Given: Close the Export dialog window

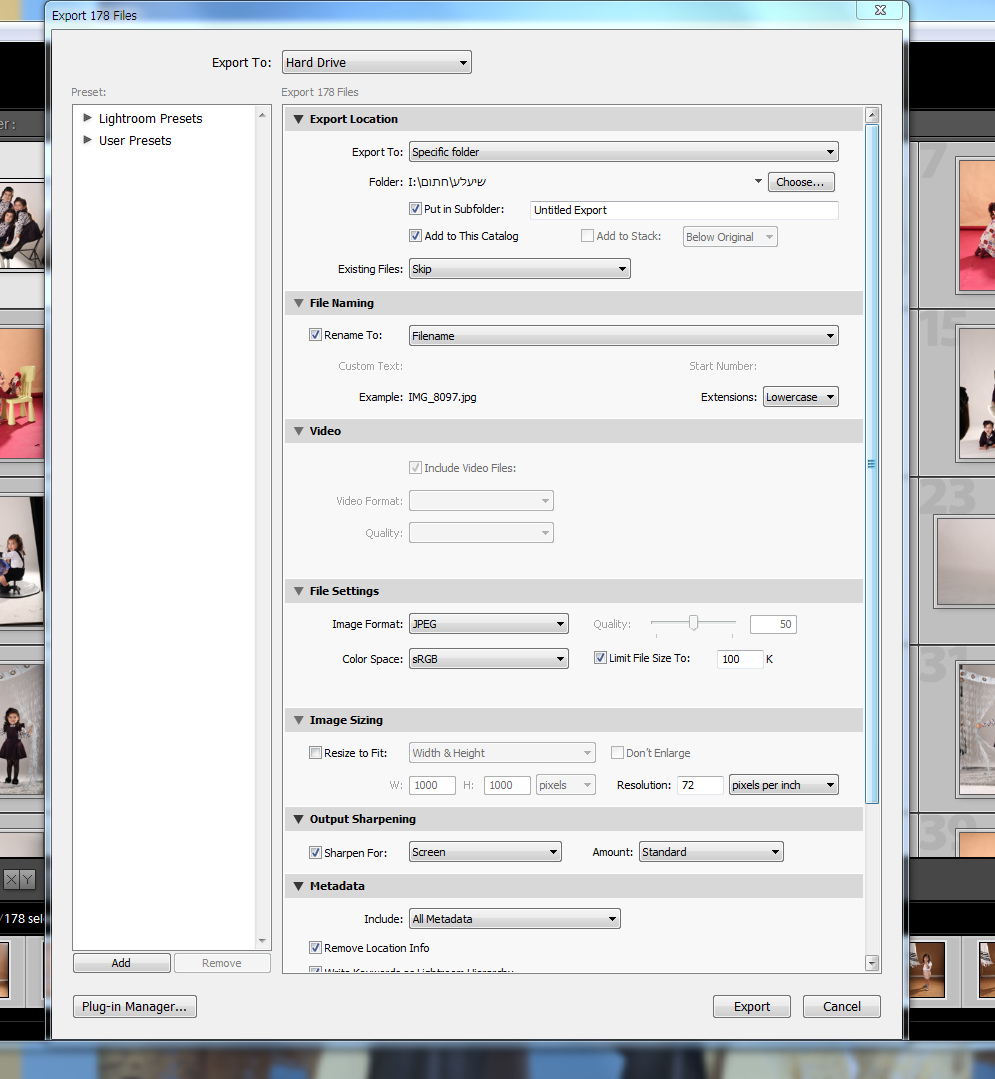Looking at the screenshot, I should click(880, 10).
